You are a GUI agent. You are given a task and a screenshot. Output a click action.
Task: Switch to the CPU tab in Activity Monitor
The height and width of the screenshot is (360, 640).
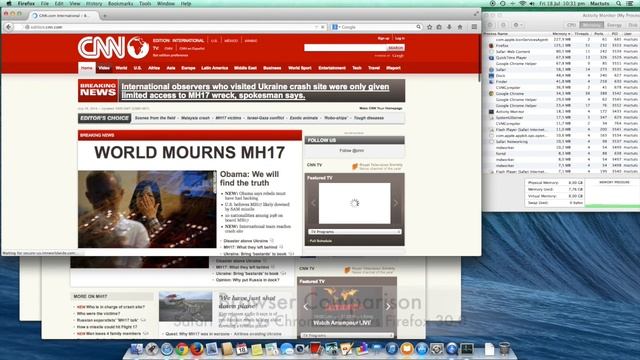click(571, 25)
